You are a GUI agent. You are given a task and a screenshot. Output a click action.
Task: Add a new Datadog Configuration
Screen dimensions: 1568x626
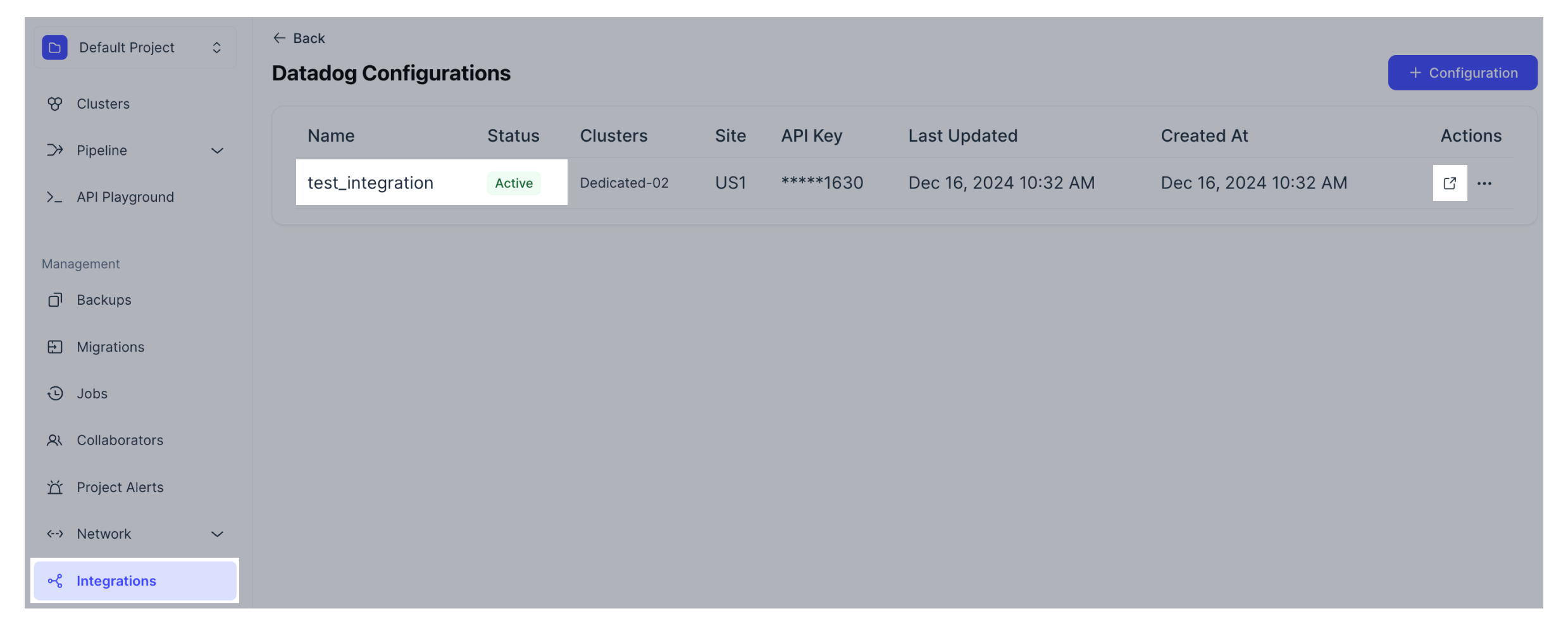(x=1462, y=73)
